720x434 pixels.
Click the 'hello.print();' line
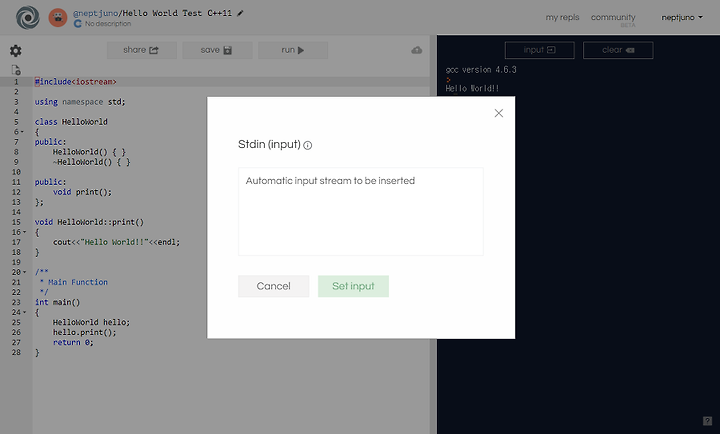[84, 332]
